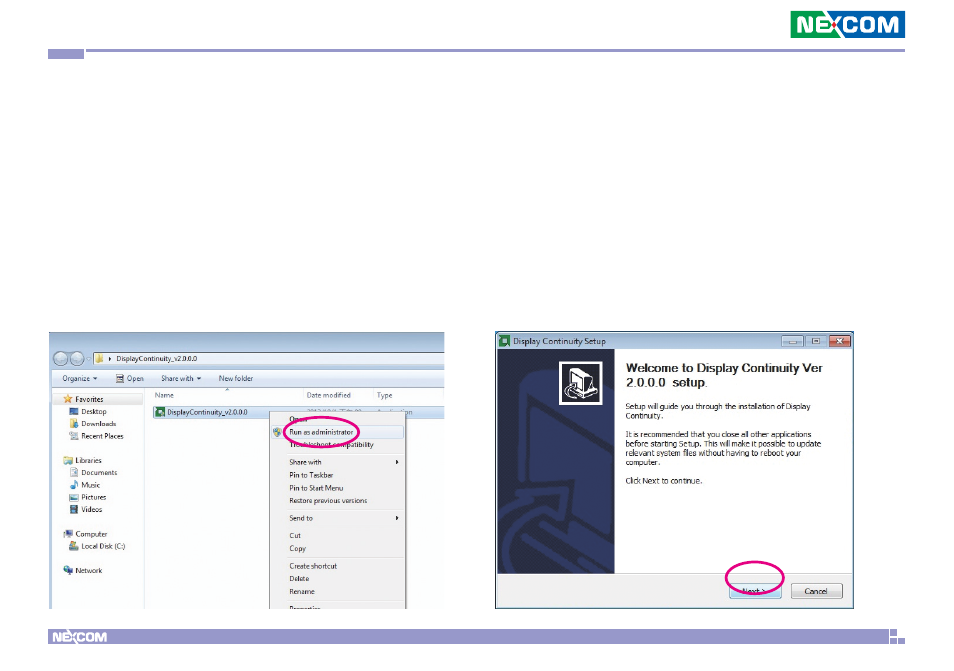Expand the Send to submenu arrow
Viewport: 954px width, 671px height.
point(397,518)
